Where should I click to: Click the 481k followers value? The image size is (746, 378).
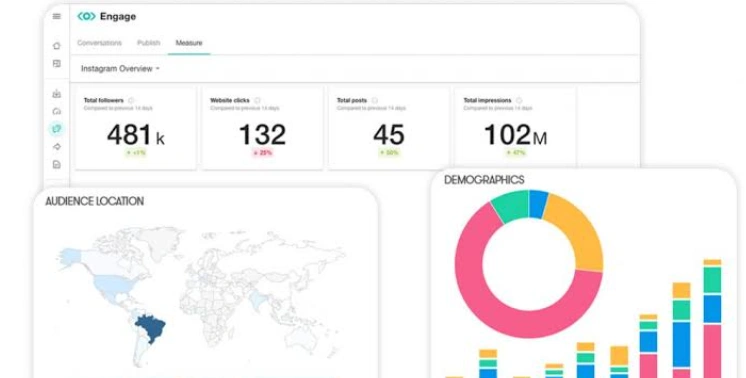coord(136,135)
